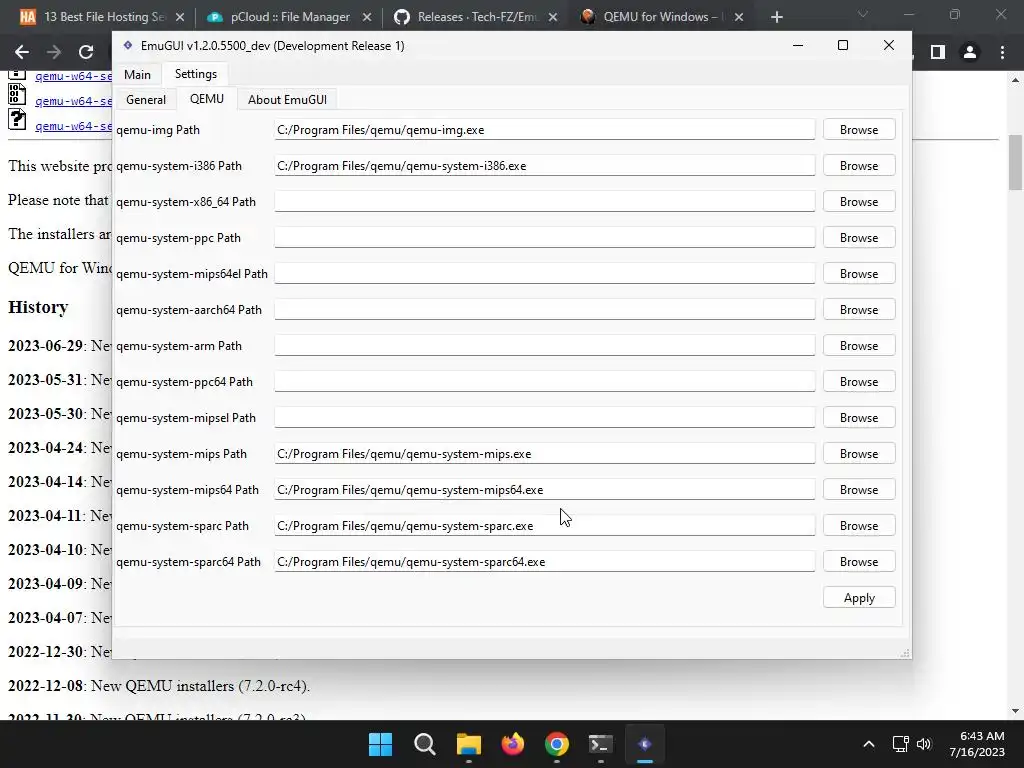Open the Terminal taskbar icon

600,744
